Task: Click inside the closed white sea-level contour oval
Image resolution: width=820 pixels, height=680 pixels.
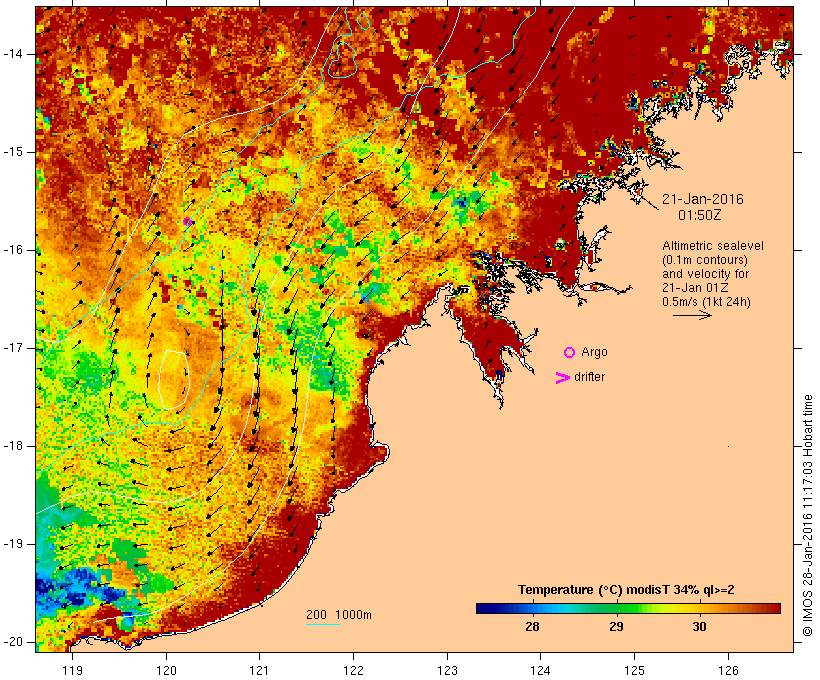Action: point(174,379)
